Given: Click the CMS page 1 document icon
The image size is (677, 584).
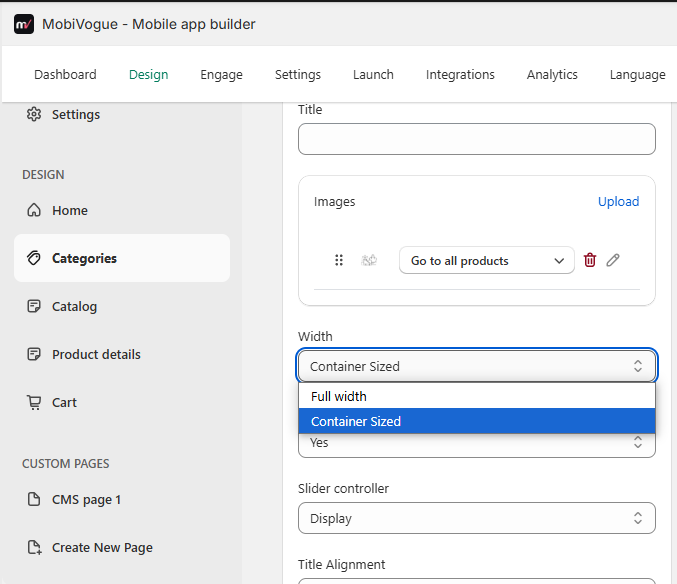Looking at the screenshot, I should pyautogui.click(x=34, y=499).
